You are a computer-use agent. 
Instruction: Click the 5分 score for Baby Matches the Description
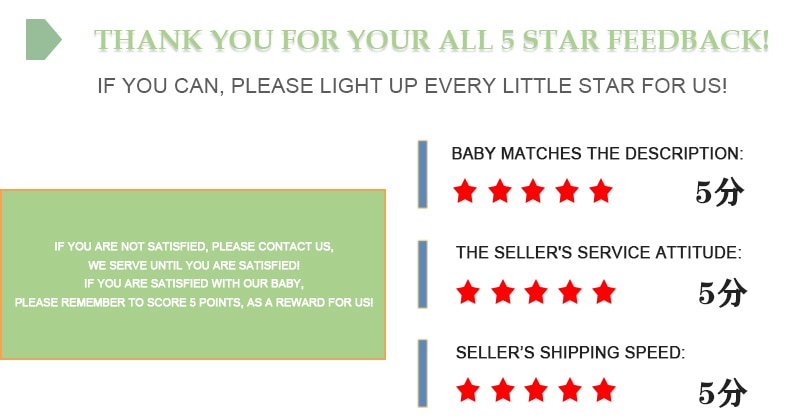tap(719, 192)
